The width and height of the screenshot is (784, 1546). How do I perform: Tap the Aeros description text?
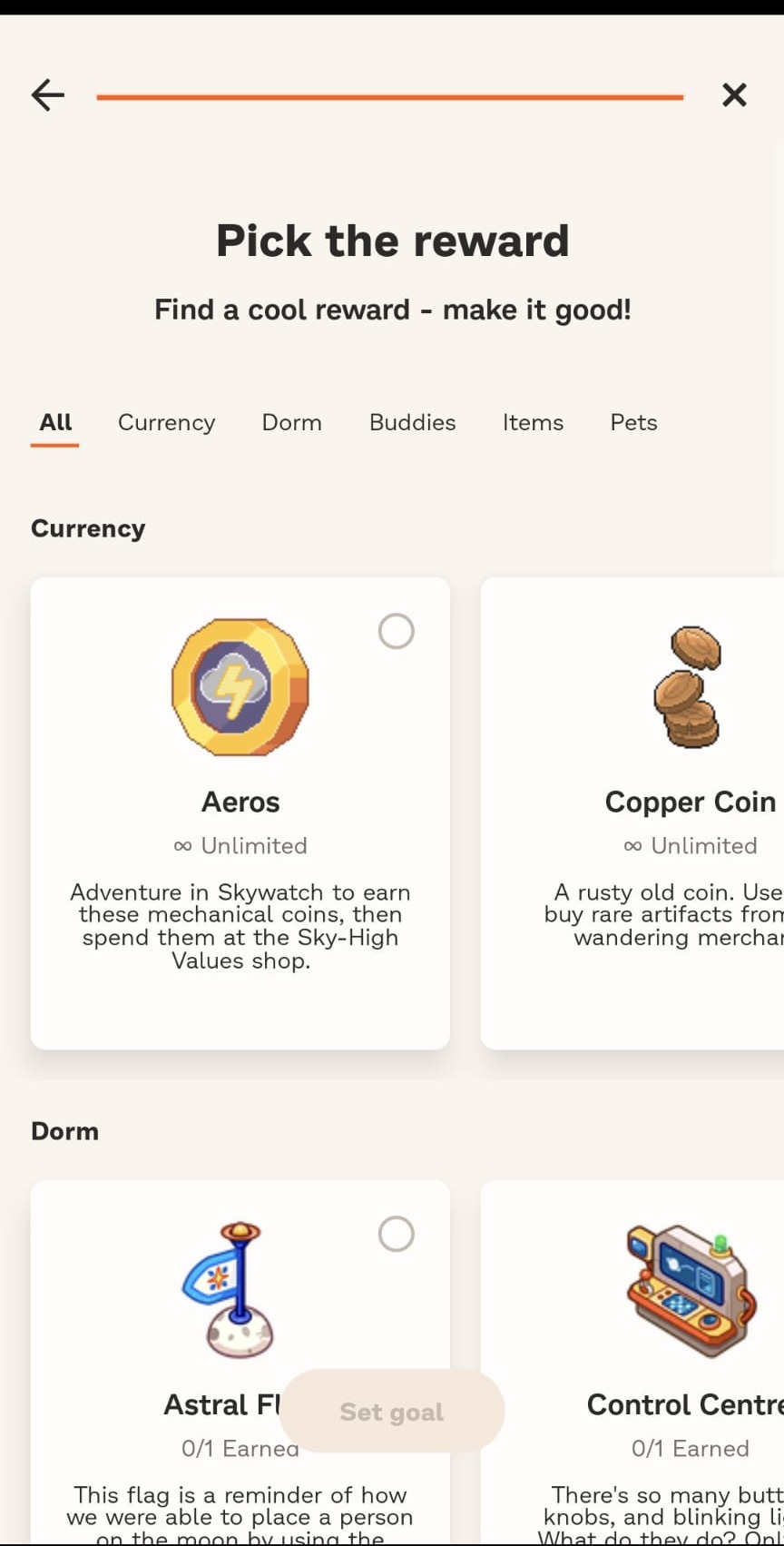click(x=240, y=926)
